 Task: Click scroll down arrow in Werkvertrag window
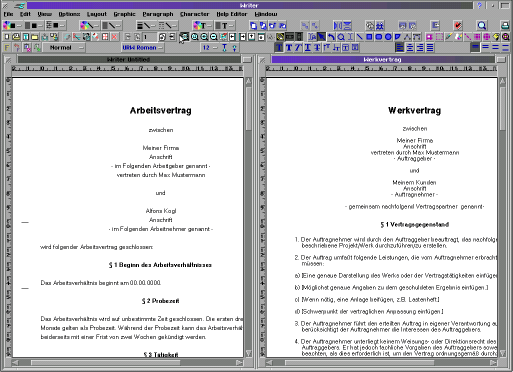pos(503,353)
